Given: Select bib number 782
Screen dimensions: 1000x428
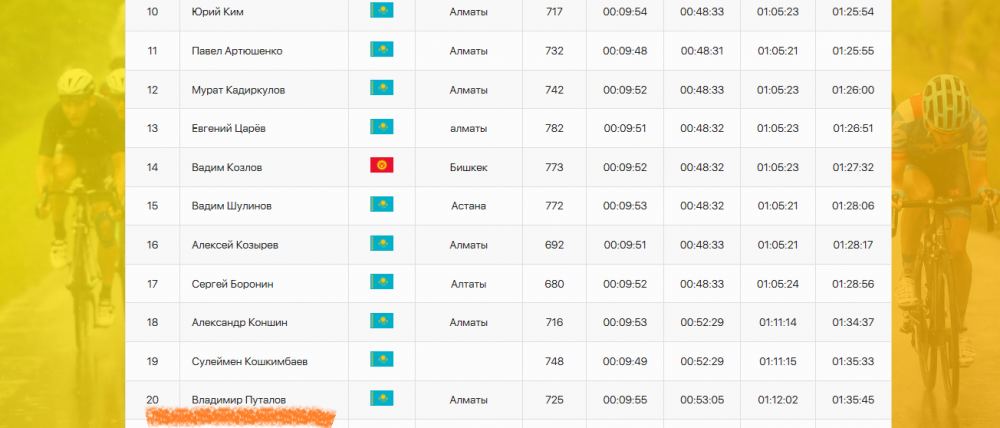Looking at the screenshot, I should (554, 128).
